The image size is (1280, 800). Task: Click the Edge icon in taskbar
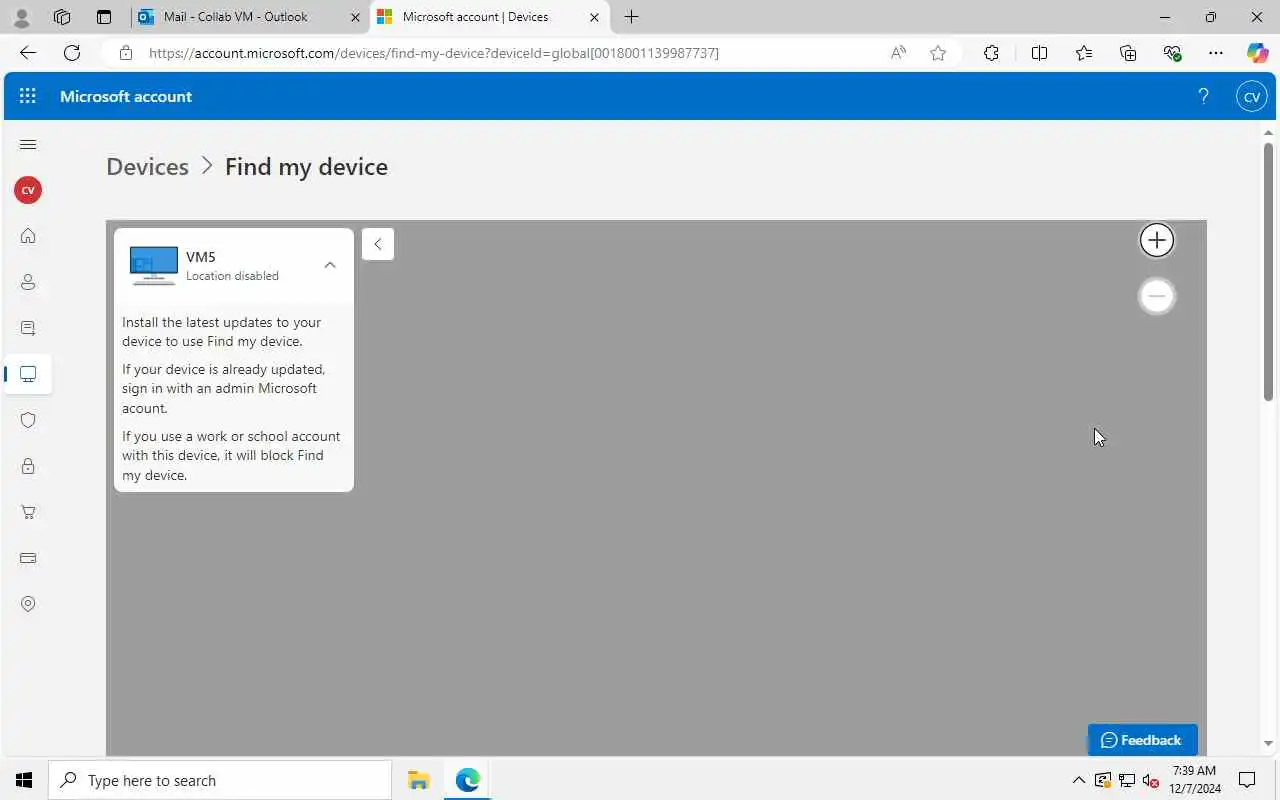click(468, 780)
